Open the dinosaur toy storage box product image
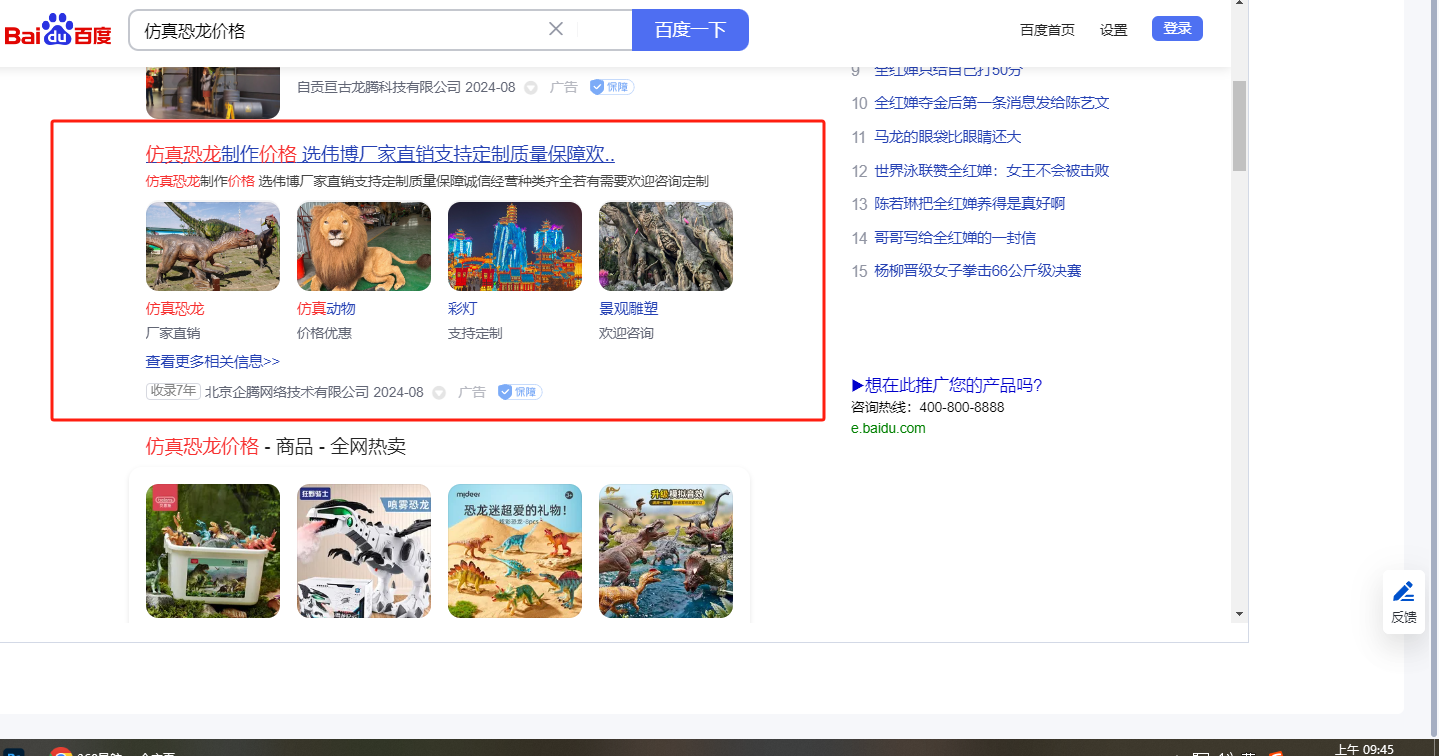This screenshot has width=1439, height=756. click(x=213, y=551)
